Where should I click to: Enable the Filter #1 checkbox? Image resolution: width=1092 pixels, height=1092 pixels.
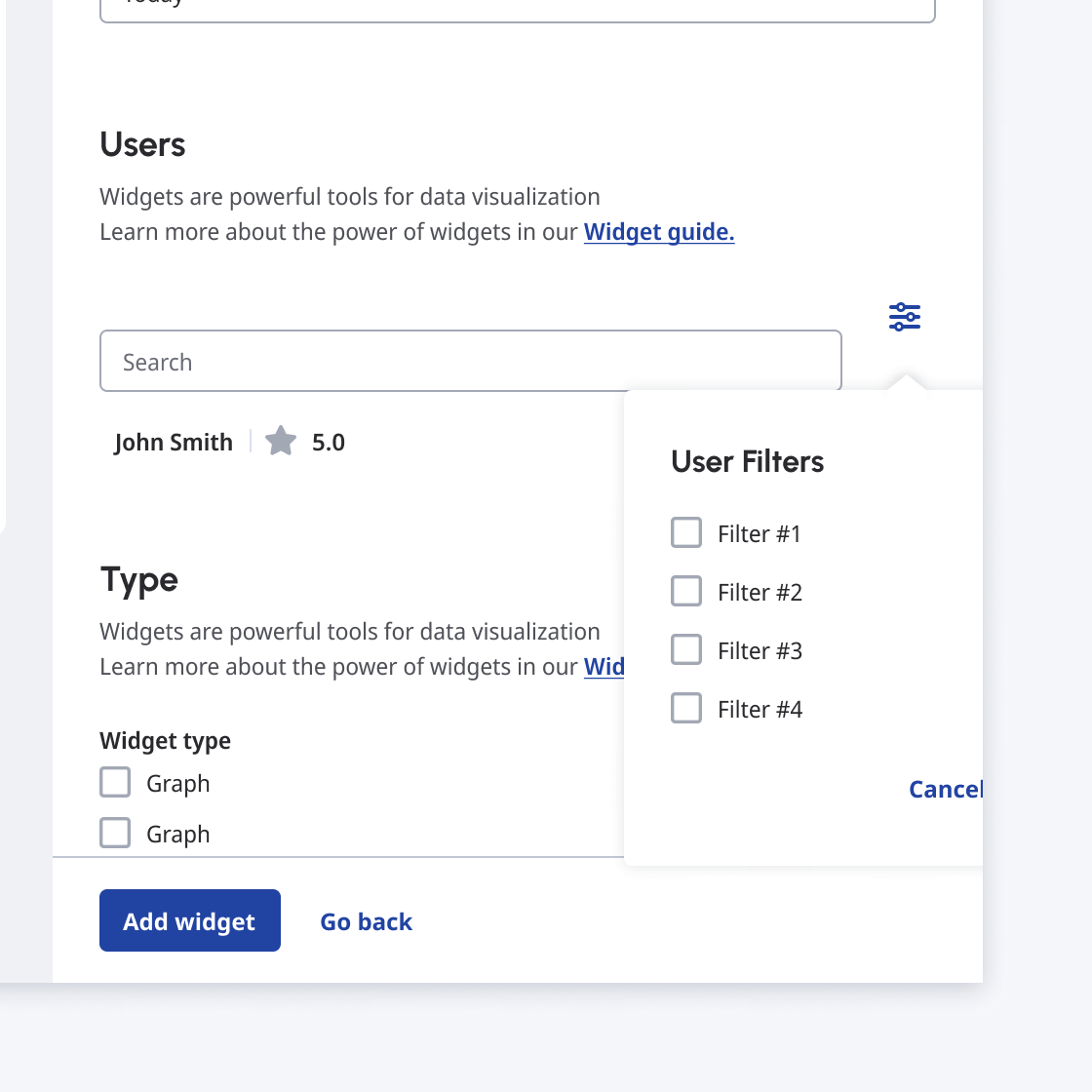click(686, 533)
